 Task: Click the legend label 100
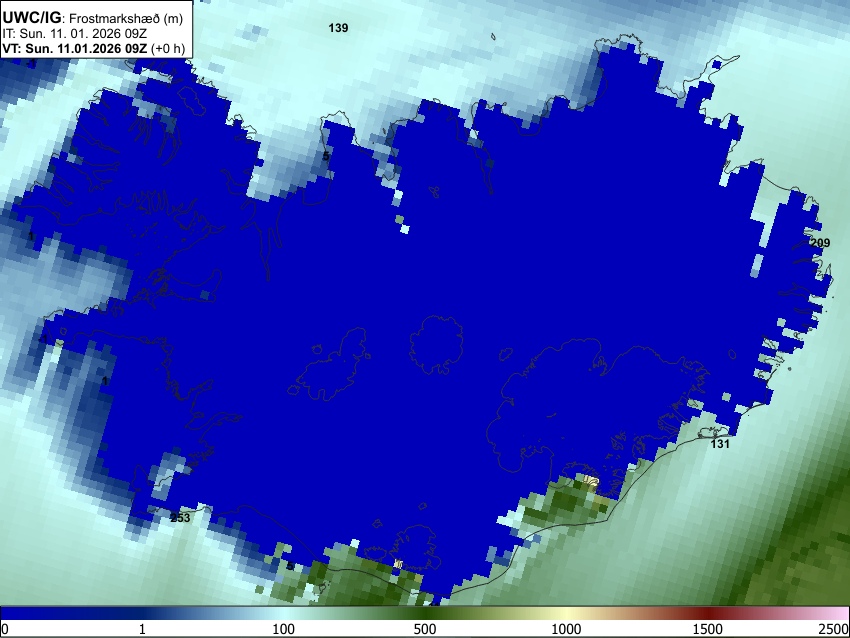pyautogui.click(x=284, y=629)
